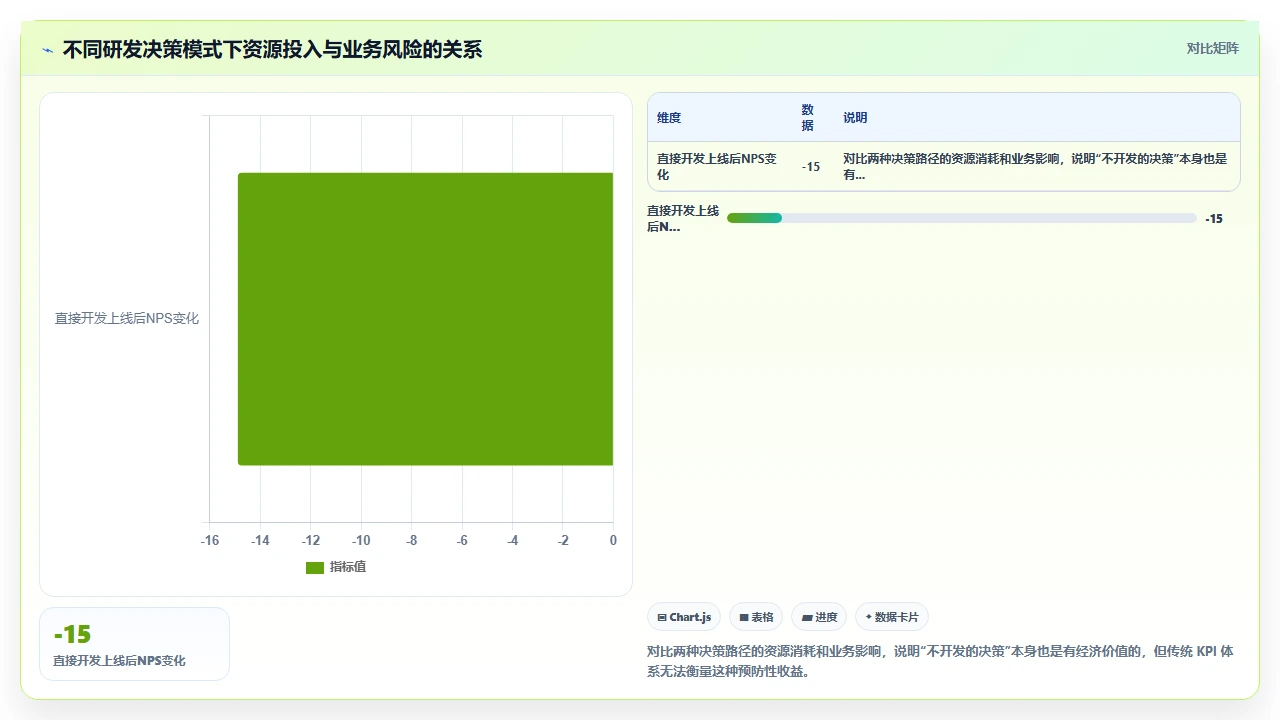1280x720 pixels.
Task: Click the -16 x-axis tick label
Action: [210, 540]
